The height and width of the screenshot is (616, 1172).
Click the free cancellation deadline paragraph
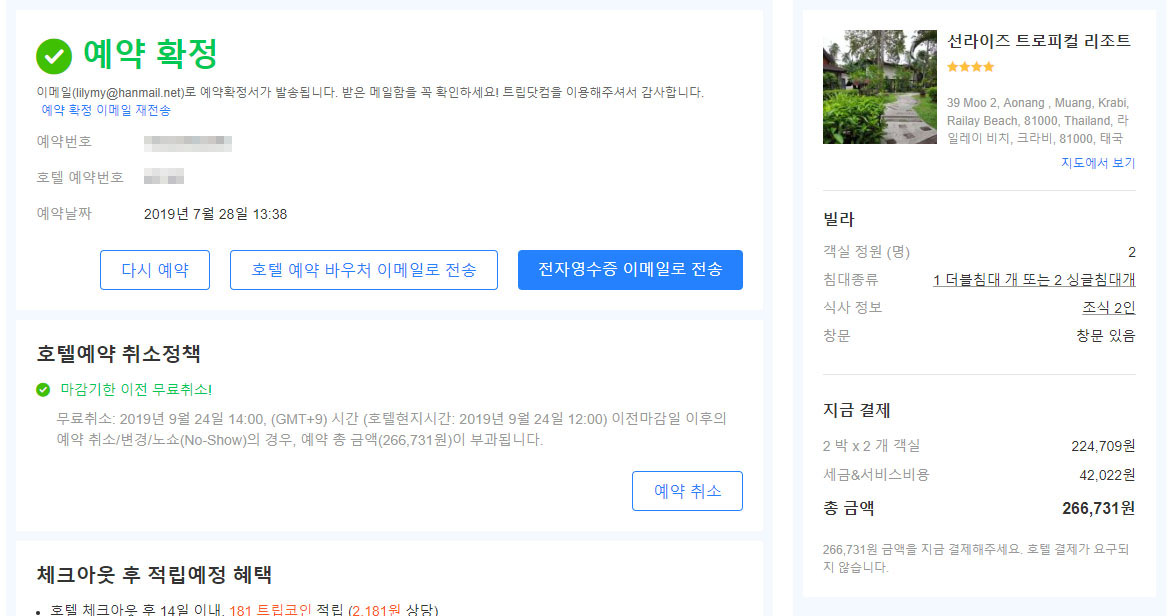click(x=392, y=429)
